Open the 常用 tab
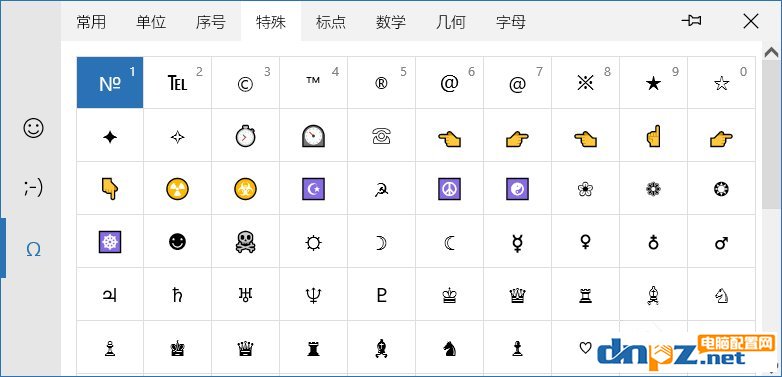 (91, 22)
